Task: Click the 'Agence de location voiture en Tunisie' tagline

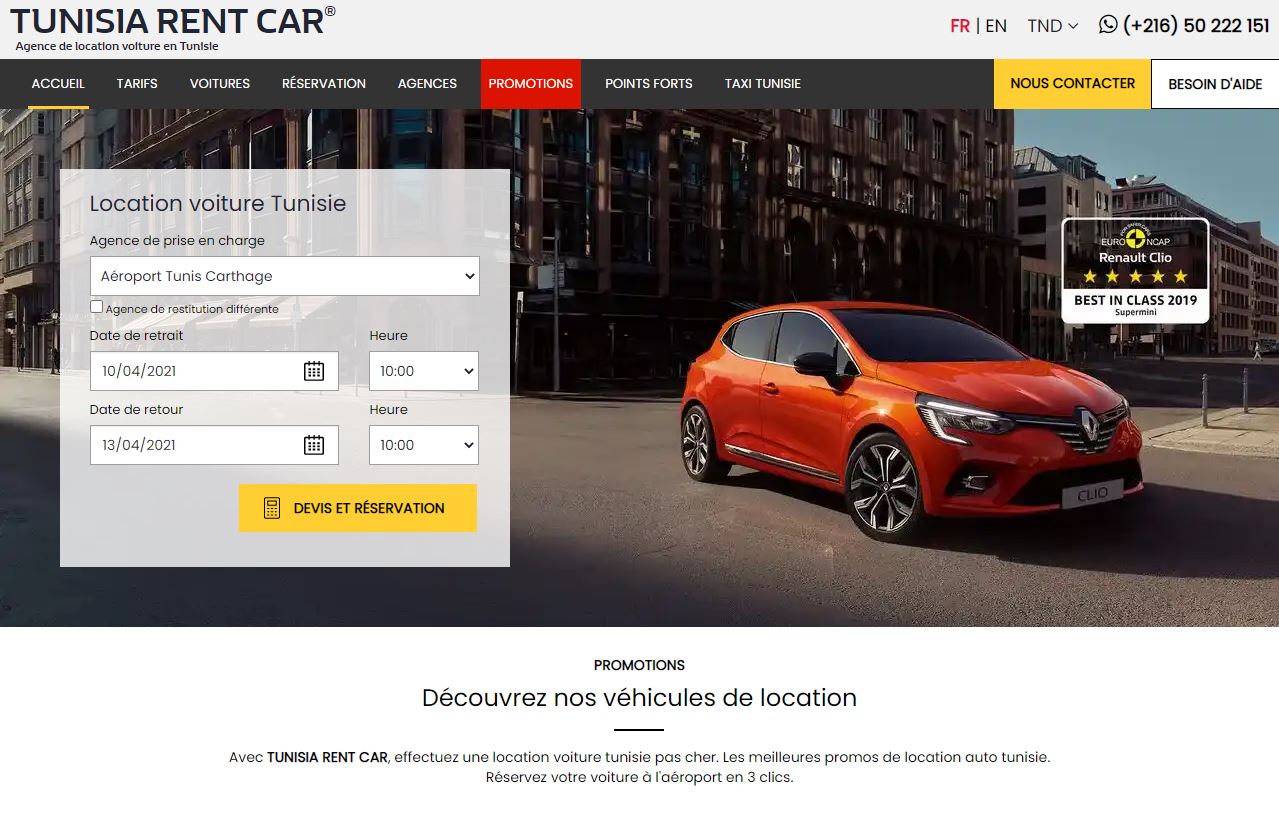Action: 117,46
